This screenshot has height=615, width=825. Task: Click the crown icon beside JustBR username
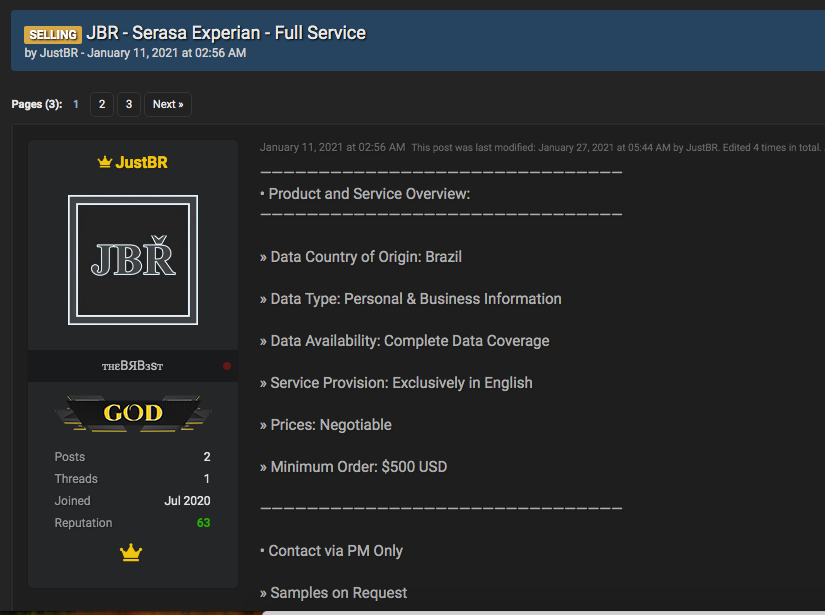tap(104, 162)
